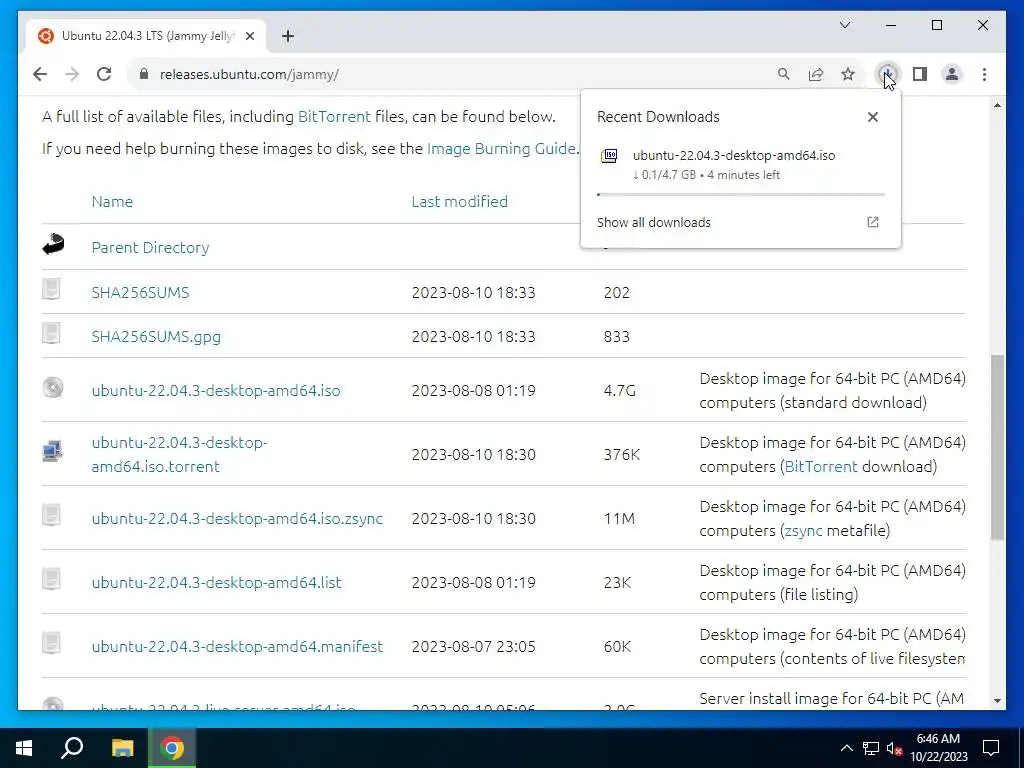Click the page vertical scrollbar thumb

click(997, 447)
